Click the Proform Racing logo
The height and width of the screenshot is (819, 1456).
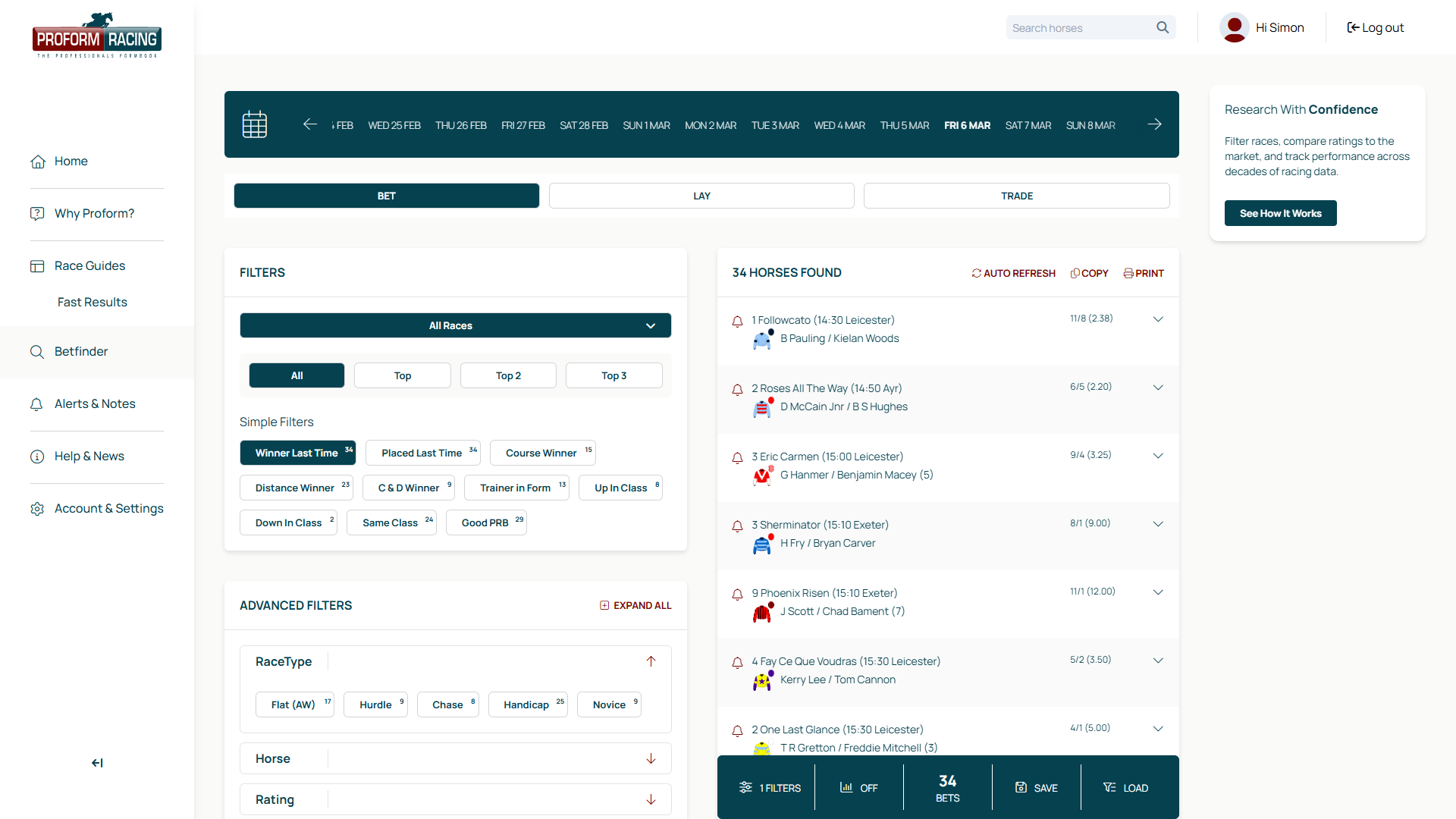pyautogui.click(x=97, y=36)
